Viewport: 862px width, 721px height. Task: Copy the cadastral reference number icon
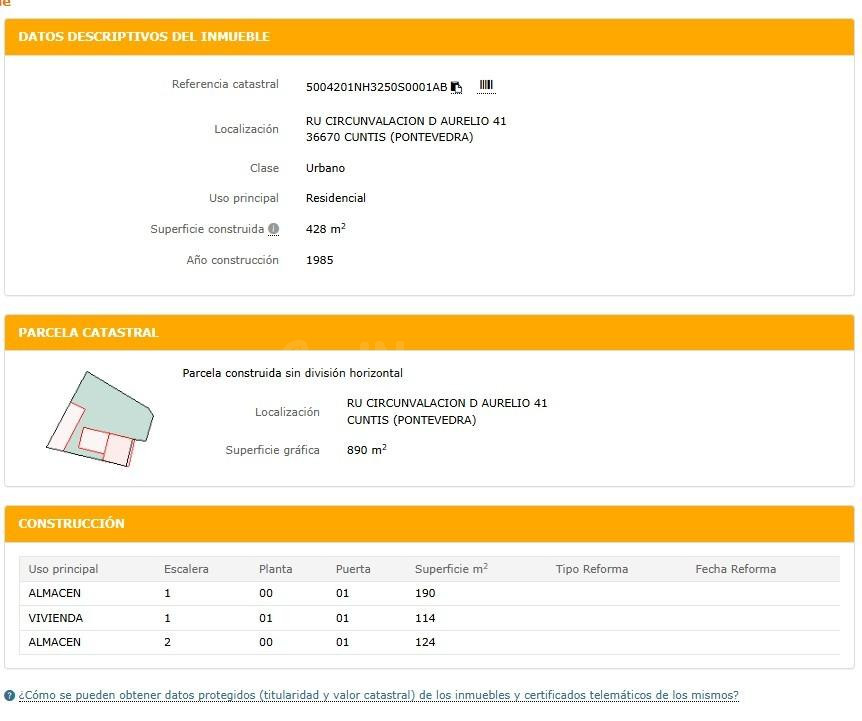[456, 87]
